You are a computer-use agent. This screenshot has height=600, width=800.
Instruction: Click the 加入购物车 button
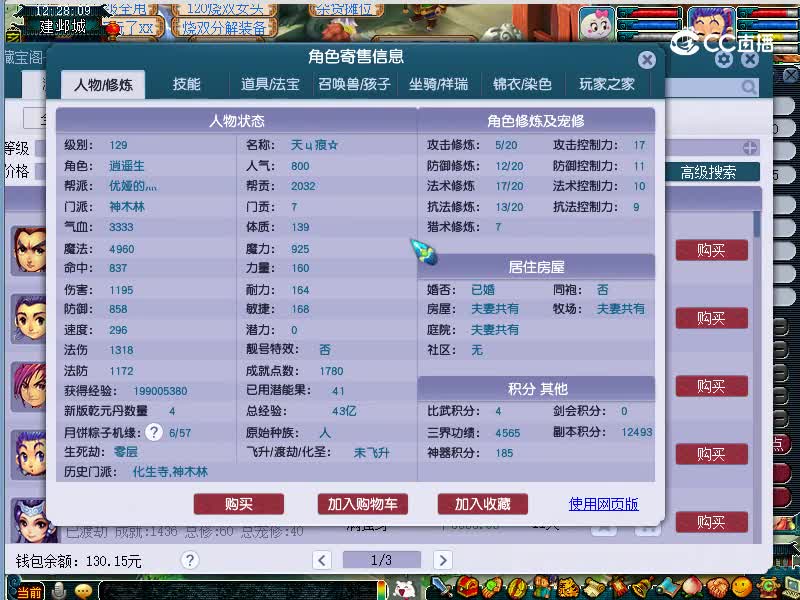coord(362,504)
